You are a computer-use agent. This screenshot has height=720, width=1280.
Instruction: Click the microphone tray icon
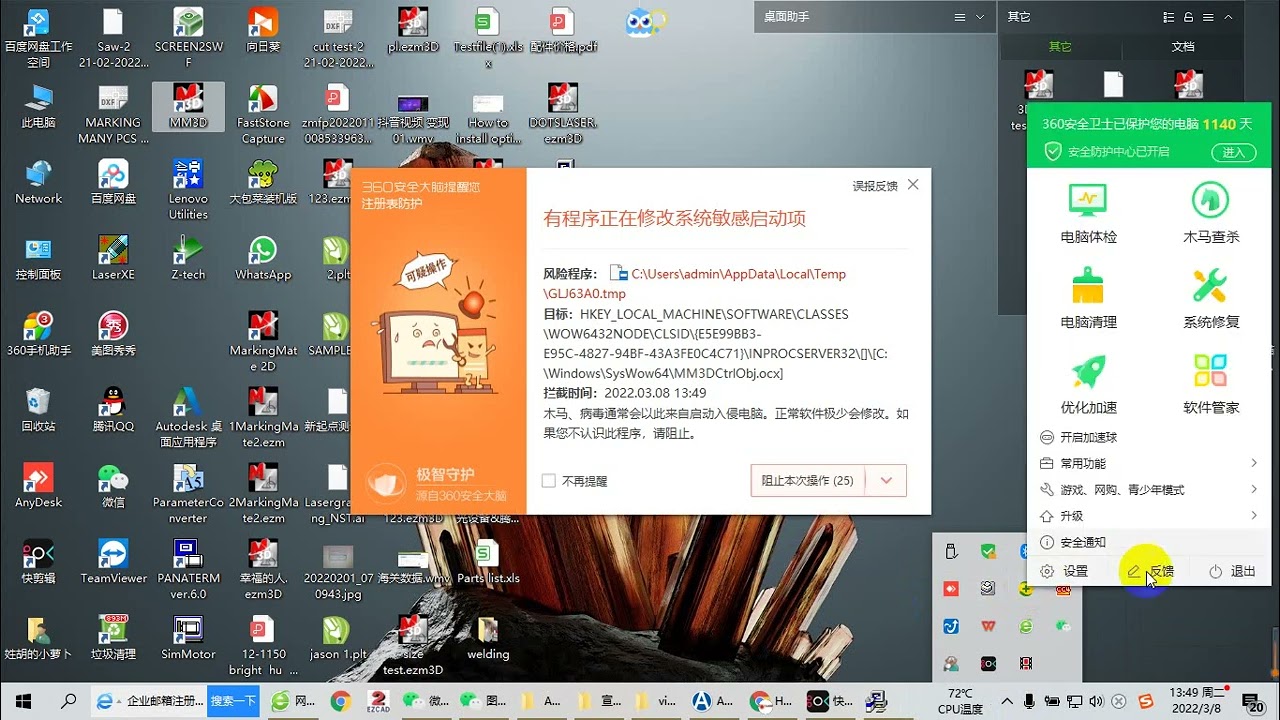point(1029,701)
